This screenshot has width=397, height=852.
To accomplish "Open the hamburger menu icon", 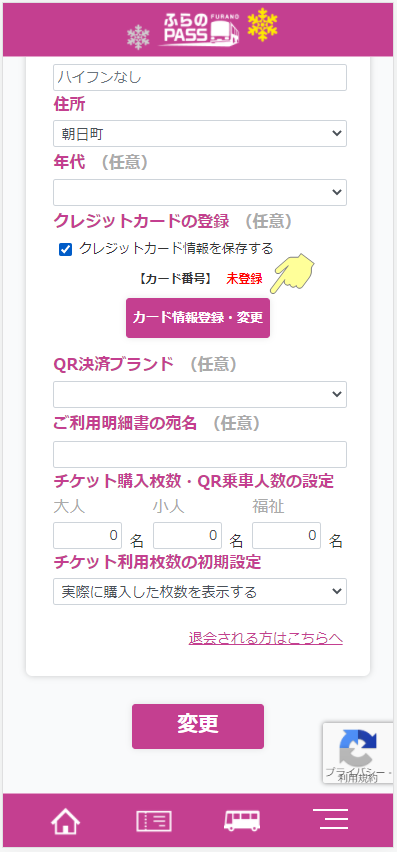I will pos(330,819).
